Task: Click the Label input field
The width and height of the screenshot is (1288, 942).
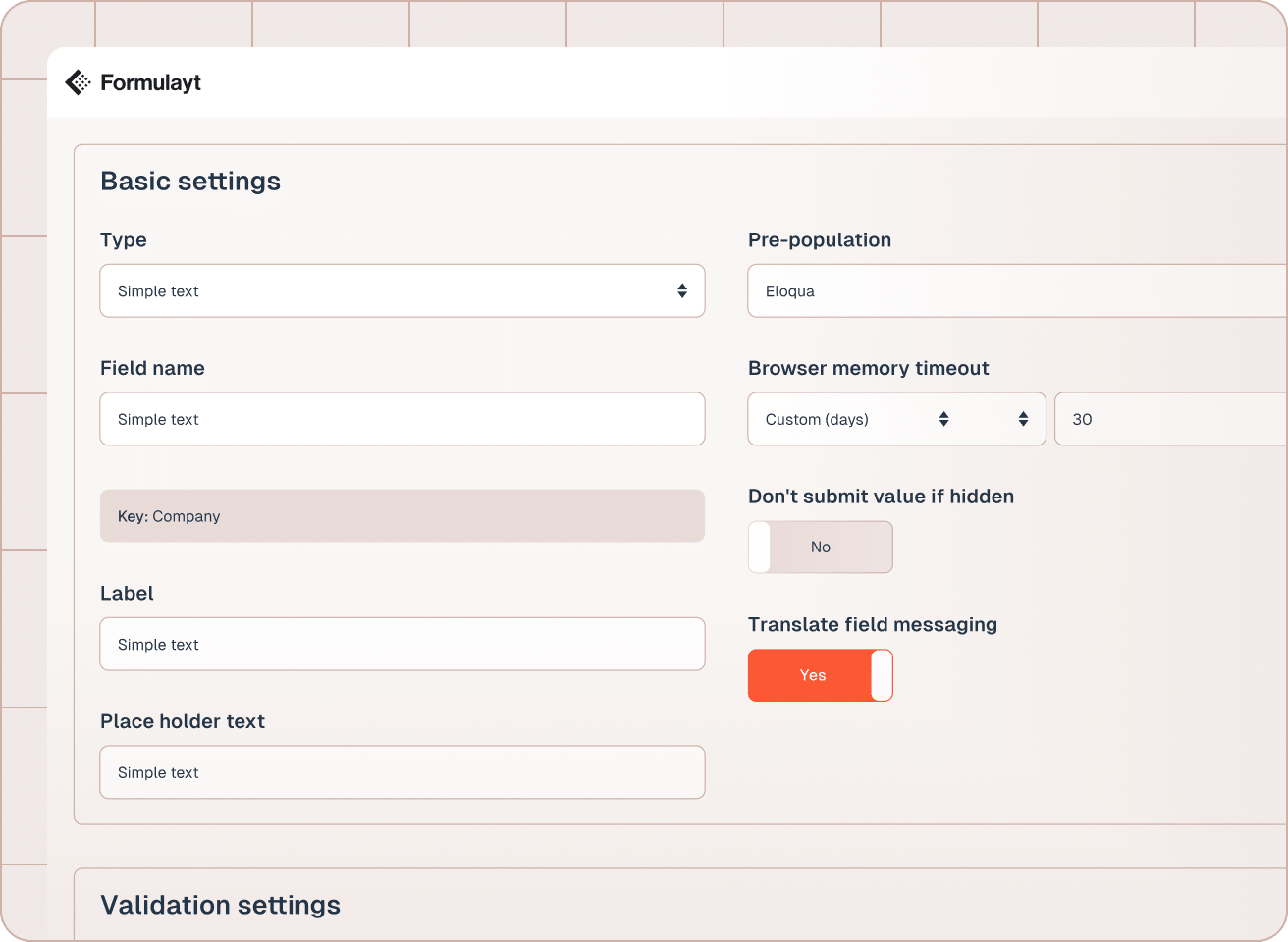Action: tap(402, 644)
